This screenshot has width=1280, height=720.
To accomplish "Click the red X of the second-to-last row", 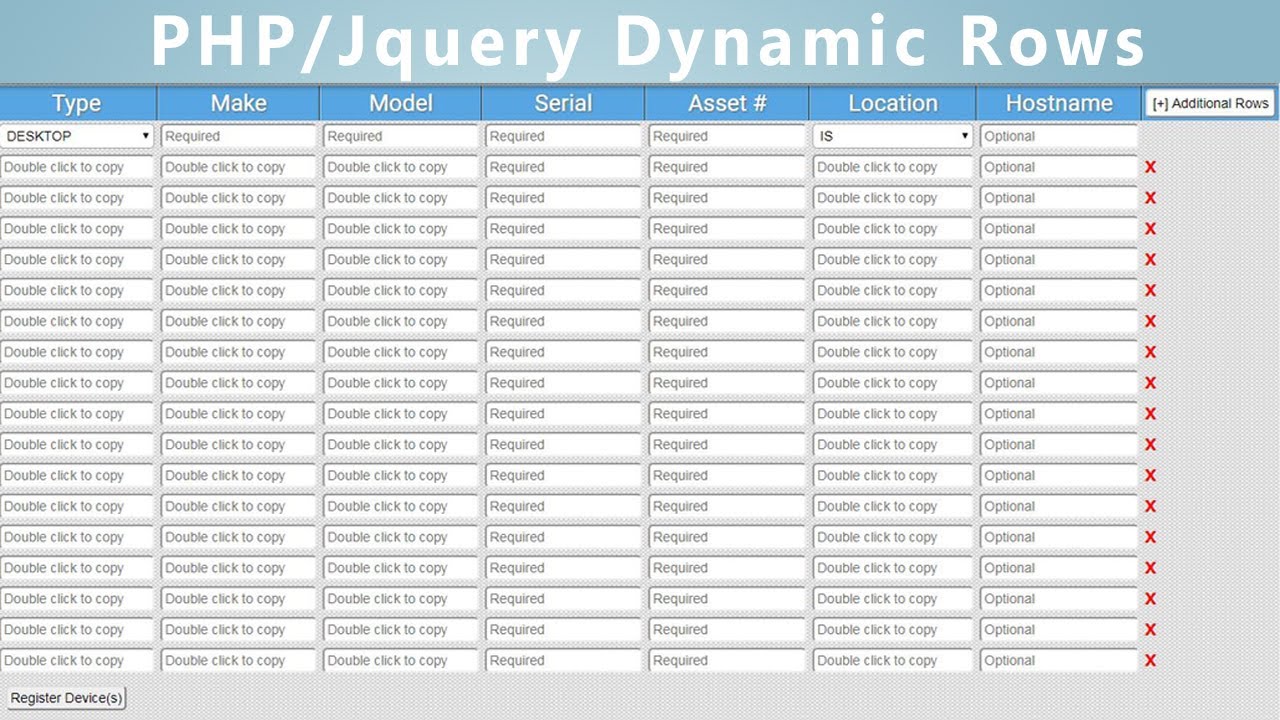I will pos(1150,630).
